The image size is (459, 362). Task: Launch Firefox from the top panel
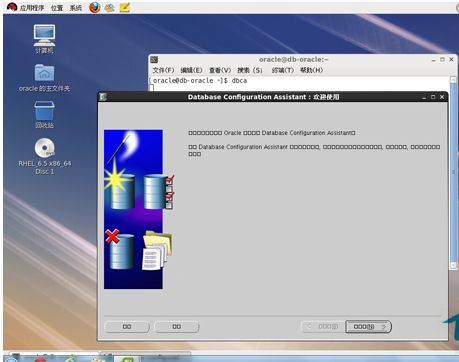pos(95,7)
